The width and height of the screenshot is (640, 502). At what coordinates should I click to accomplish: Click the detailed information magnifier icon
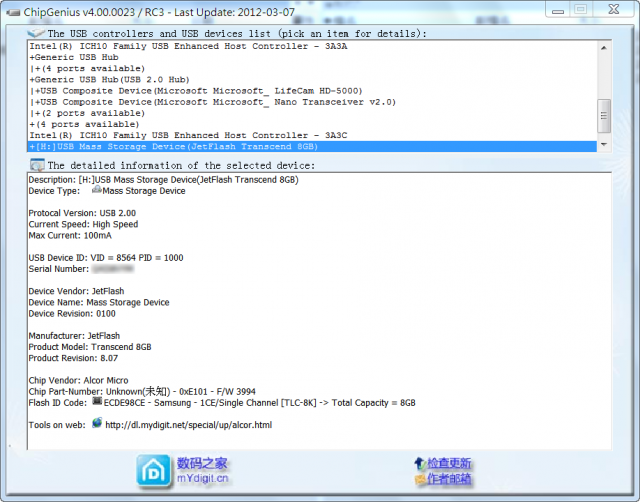pos(37,165)
